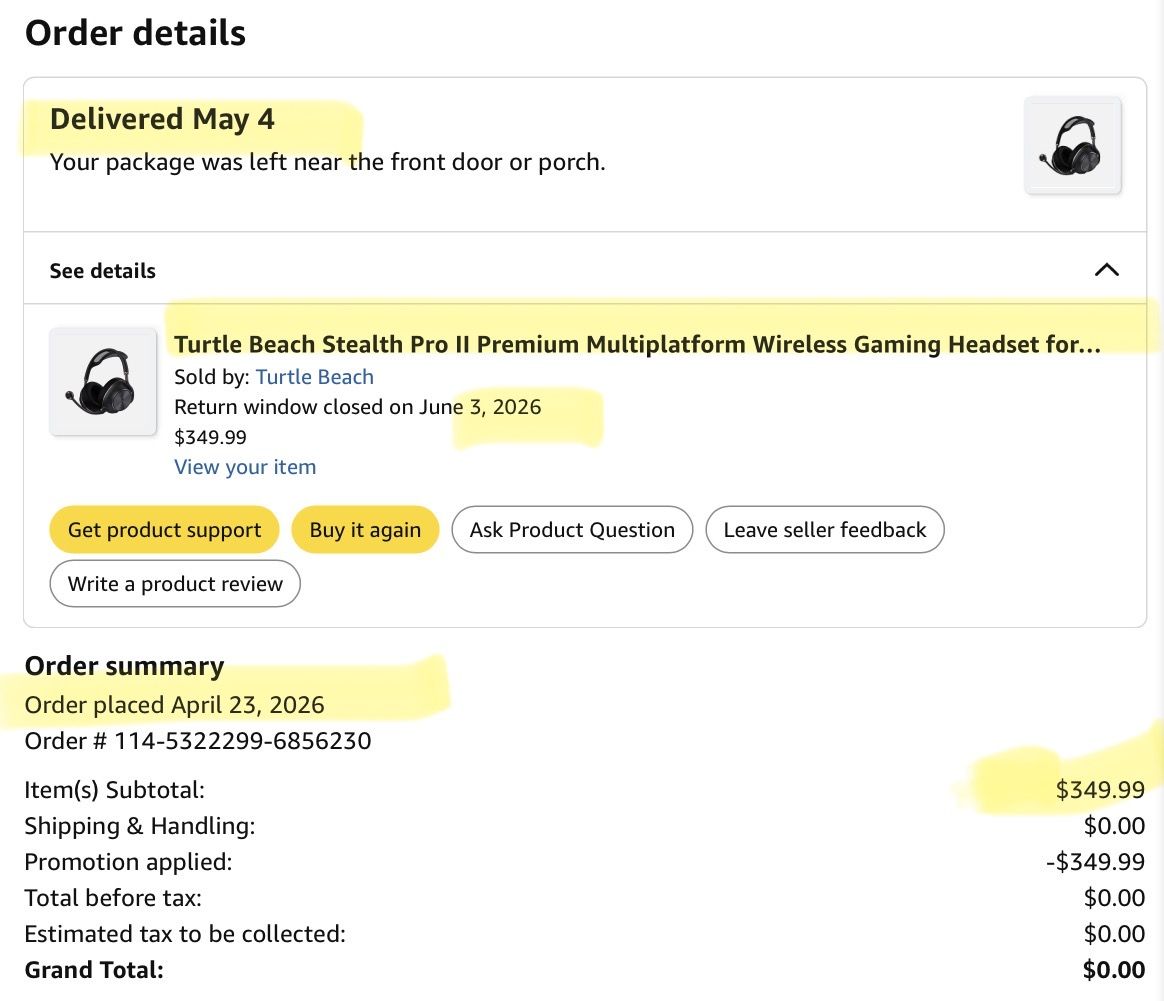Click the See details label
1164x1001 pixels.
point(102,271)
